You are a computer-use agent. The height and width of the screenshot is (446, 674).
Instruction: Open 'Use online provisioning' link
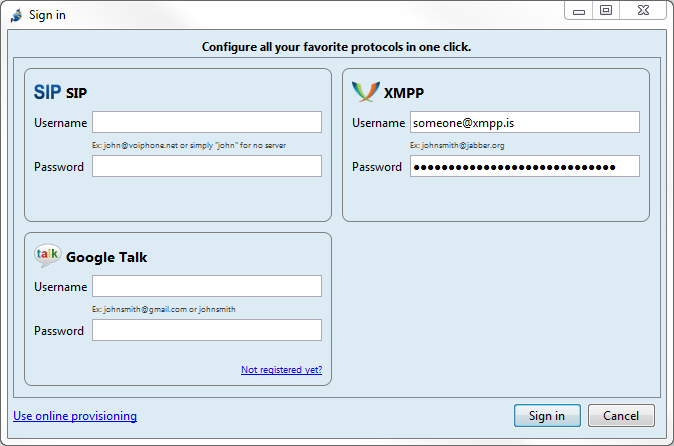click(x=75, y=416)
